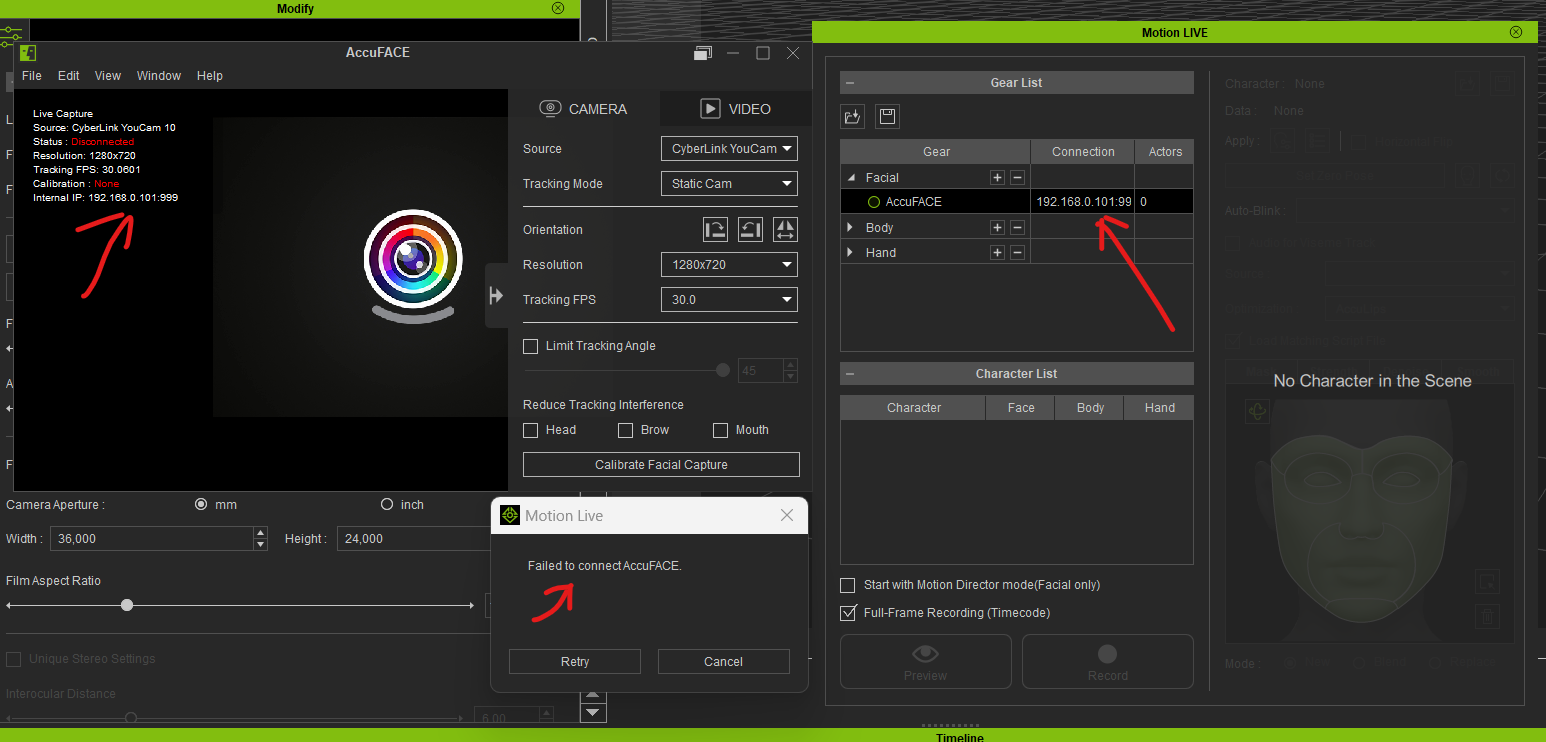1546x742 pixels.
Task: Select the inch Camera Aperture radio button
Action: [x=387, y=505]
